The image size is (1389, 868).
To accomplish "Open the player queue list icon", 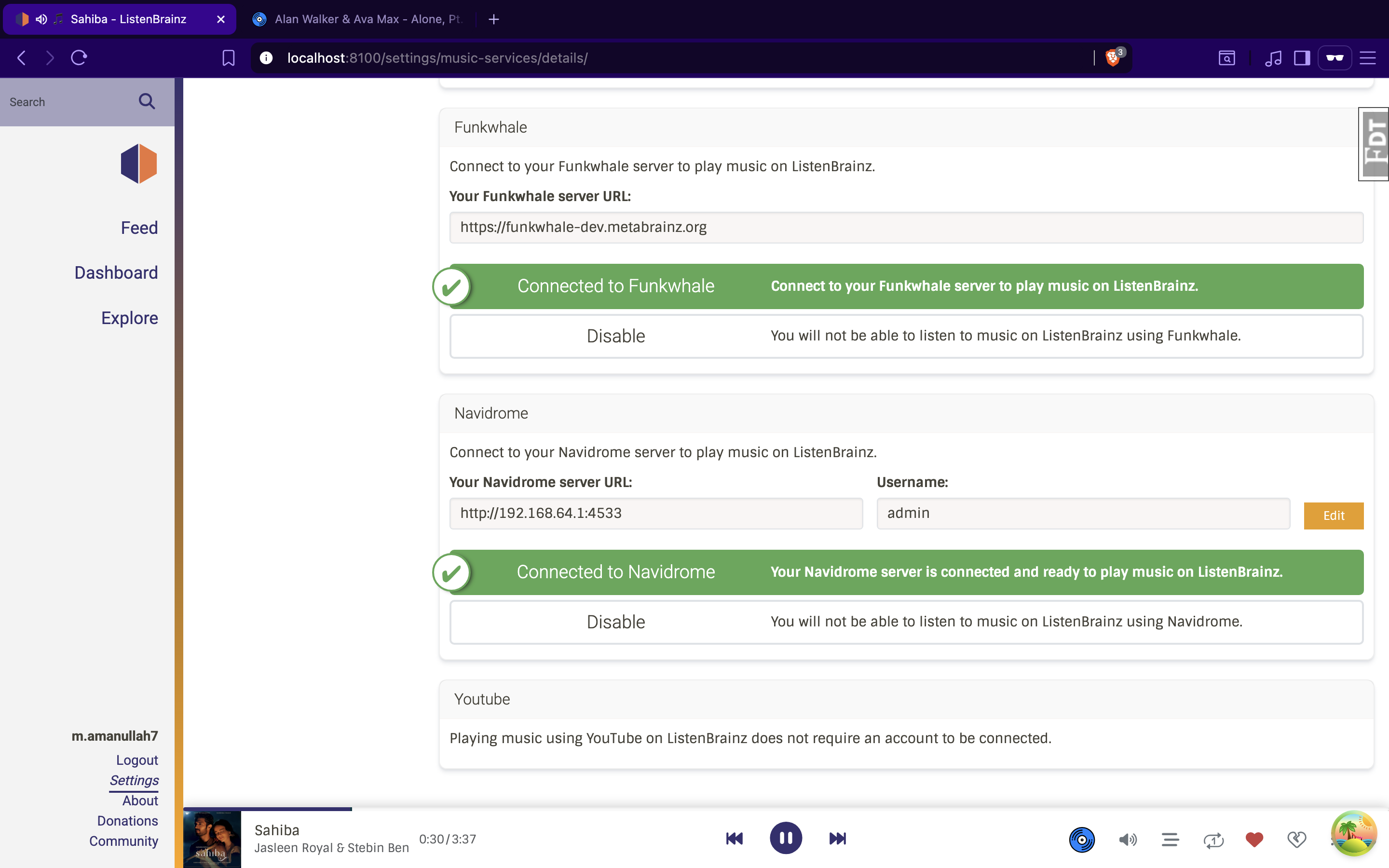I will (x=1171, y=840).
